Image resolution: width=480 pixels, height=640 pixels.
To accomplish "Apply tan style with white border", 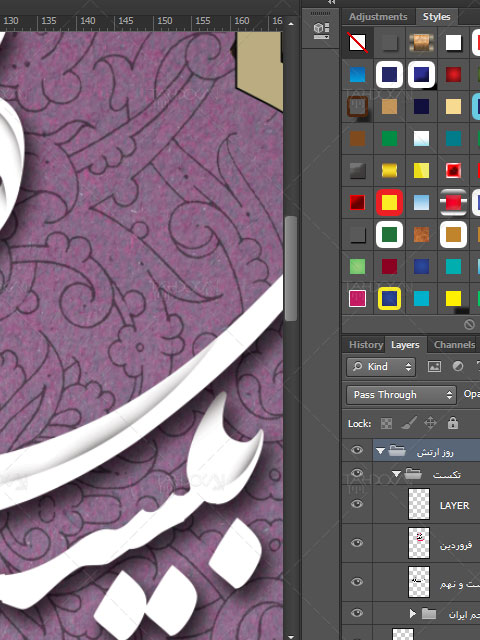I will (453, 235).
